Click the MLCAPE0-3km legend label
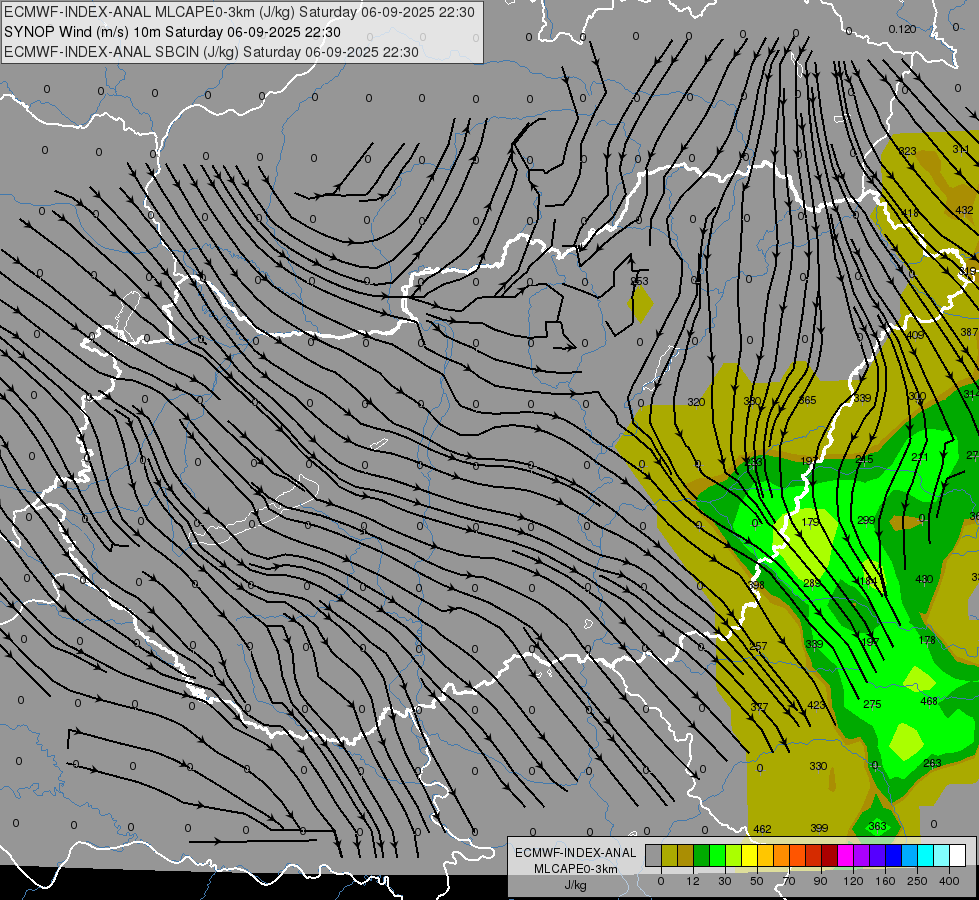The height and width of the screenshot is (900, 979). pyautogui.click(x=576, y=869)
